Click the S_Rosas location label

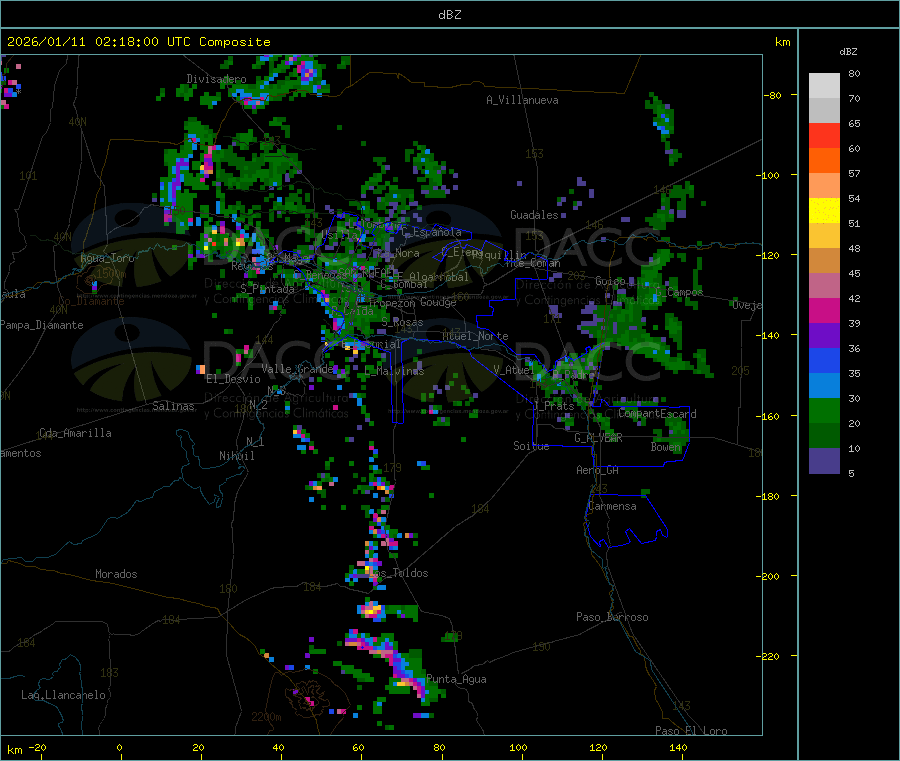click(x=402, y=323)
